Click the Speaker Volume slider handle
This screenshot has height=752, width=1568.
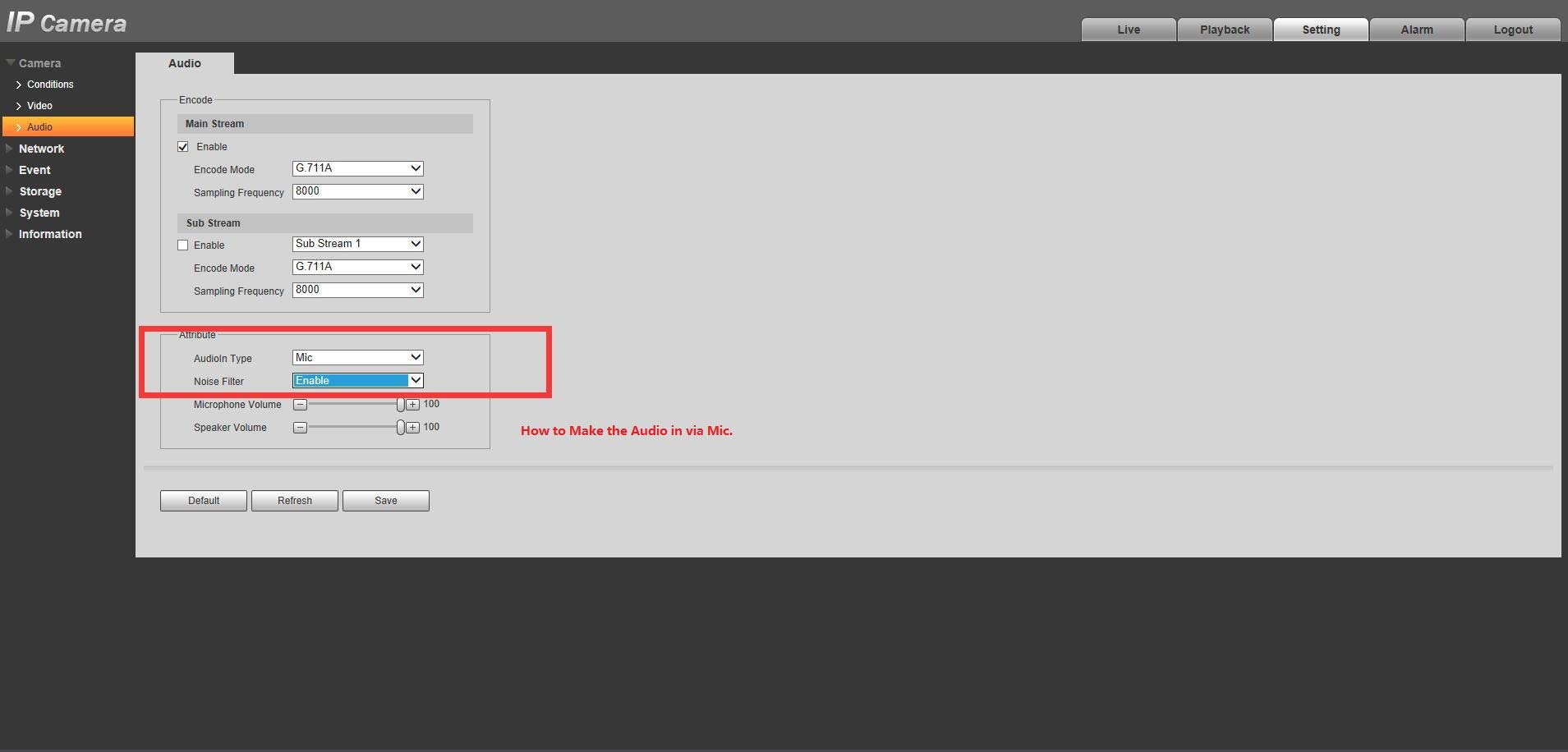pos(401,428)
